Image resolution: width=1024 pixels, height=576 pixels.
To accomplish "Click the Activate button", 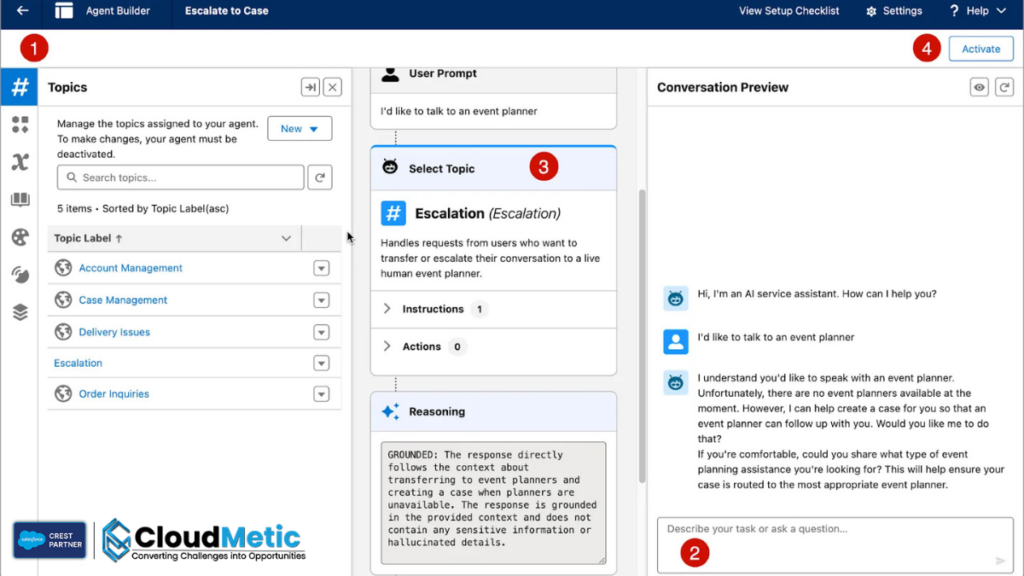I will 980,49.
